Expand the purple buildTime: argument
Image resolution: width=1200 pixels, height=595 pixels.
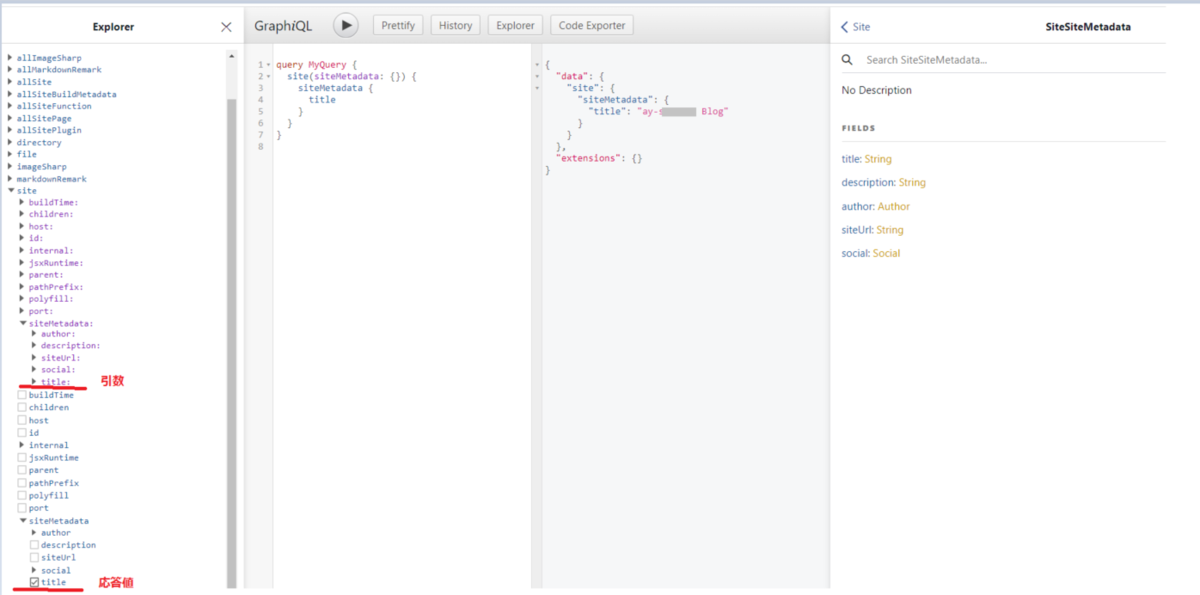pos(22,203)
